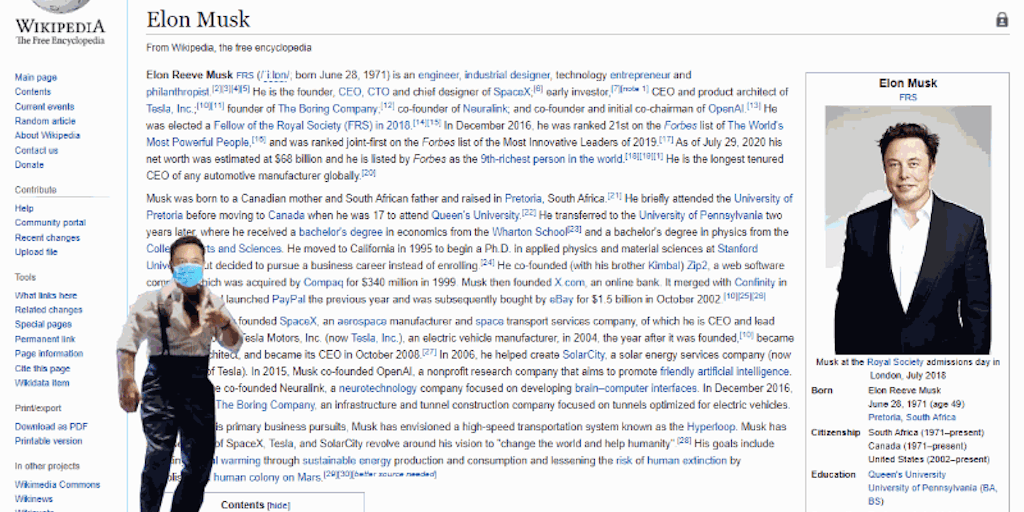This screenshot has width=1024, height=512.
Task: Open the SolarCity link in third paragraph
Action: click(x=583, y=355)
